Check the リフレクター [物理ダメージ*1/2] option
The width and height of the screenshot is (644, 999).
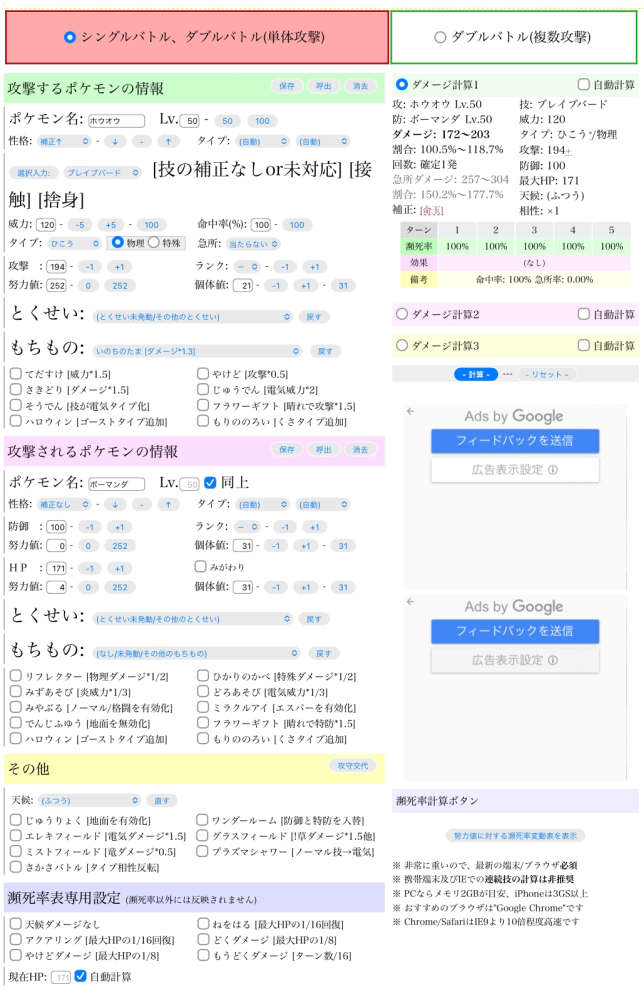pos(16,675)
